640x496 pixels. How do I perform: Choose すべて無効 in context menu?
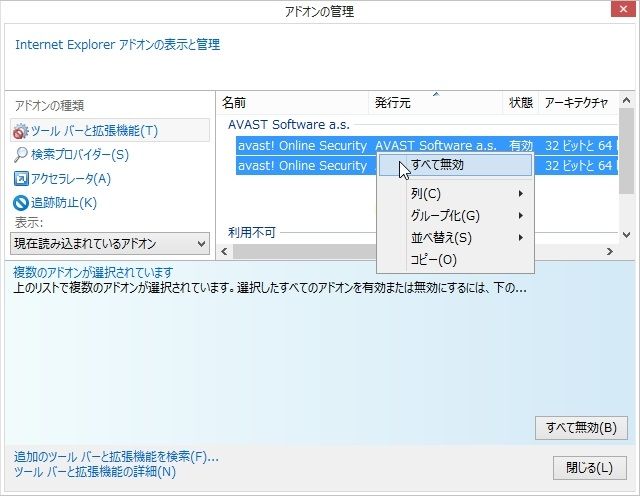(456, 165)
